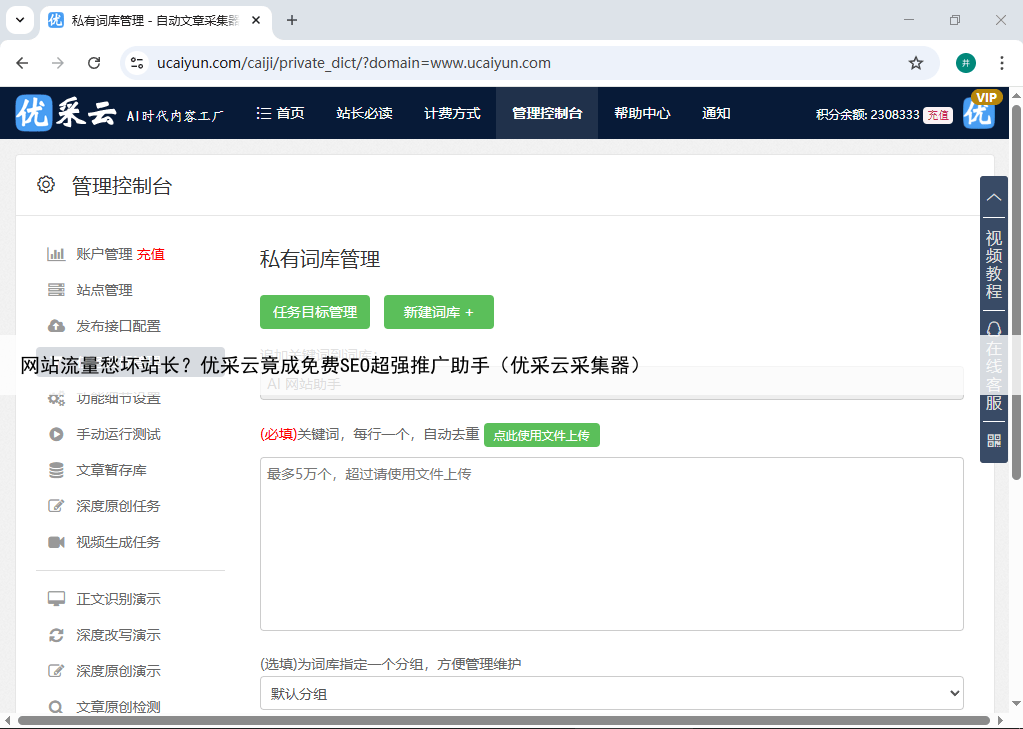The height and width of the screenshot is (729, 1023).
Task: Click the database icon for 文章暂存库
Action: 56,470
